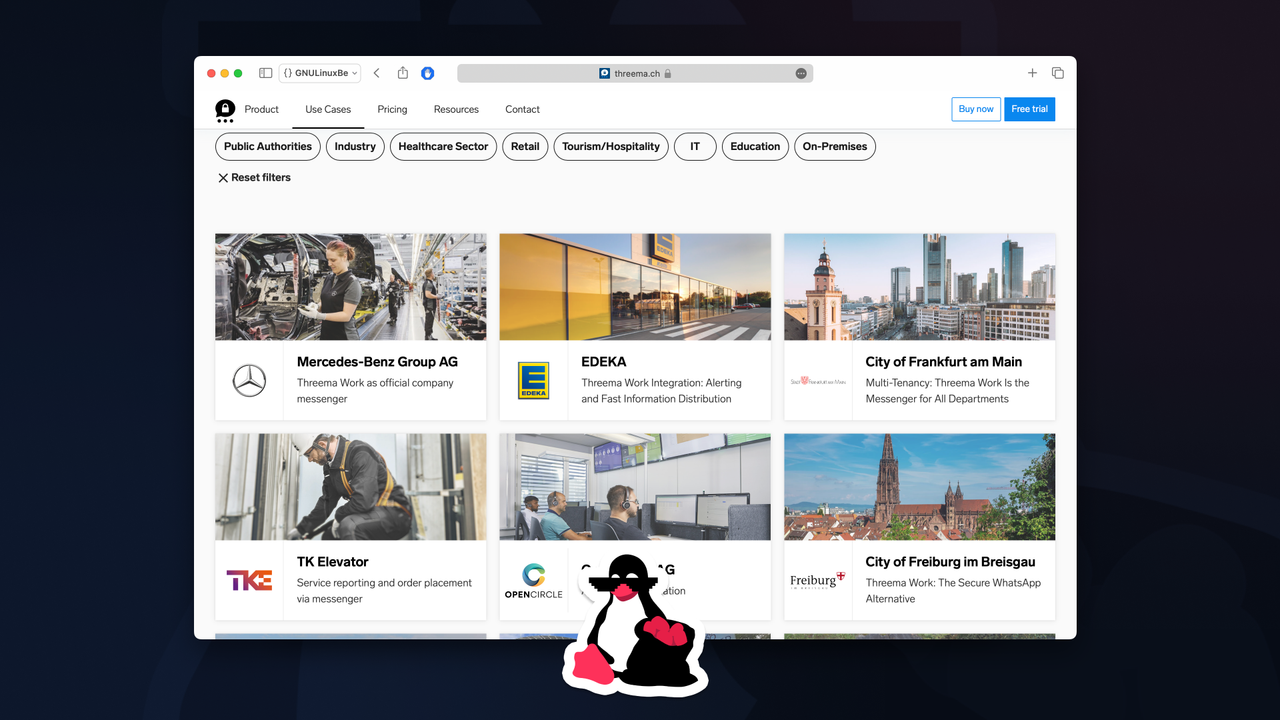Click the blue shield extension icon

428,73
